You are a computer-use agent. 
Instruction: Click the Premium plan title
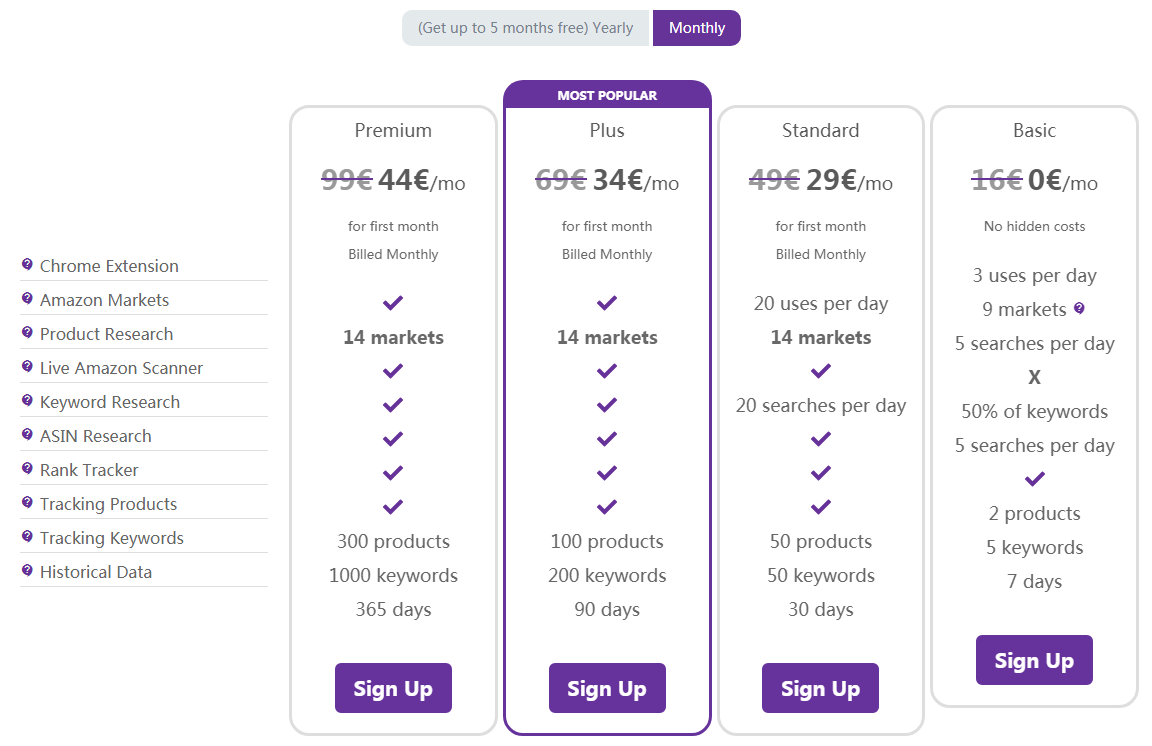(x=393, y=131)
